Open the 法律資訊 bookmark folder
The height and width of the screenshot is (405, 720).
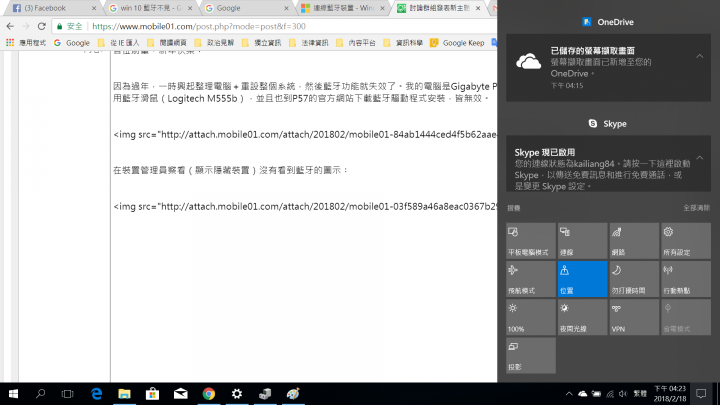309,43
